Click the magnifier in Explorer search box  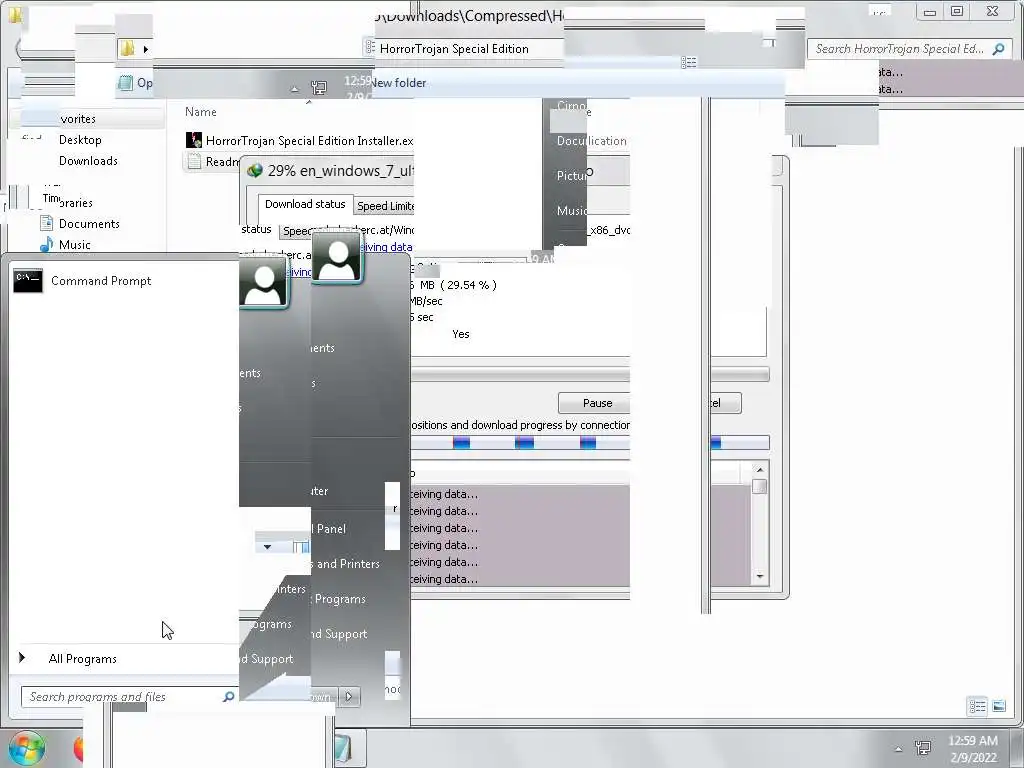(x=998, y=49)
